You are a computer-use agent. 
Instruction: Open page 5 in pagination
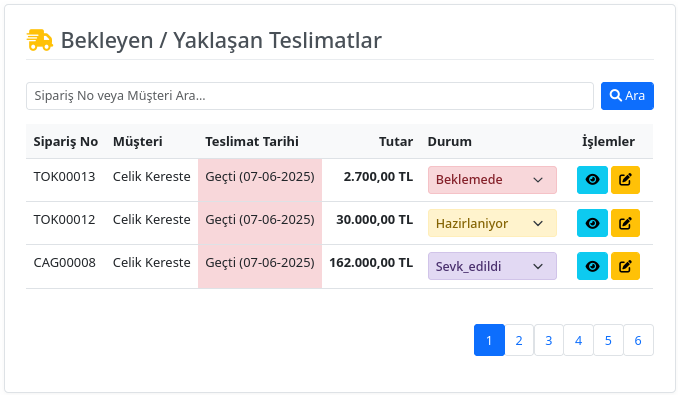tap(608, 340)
